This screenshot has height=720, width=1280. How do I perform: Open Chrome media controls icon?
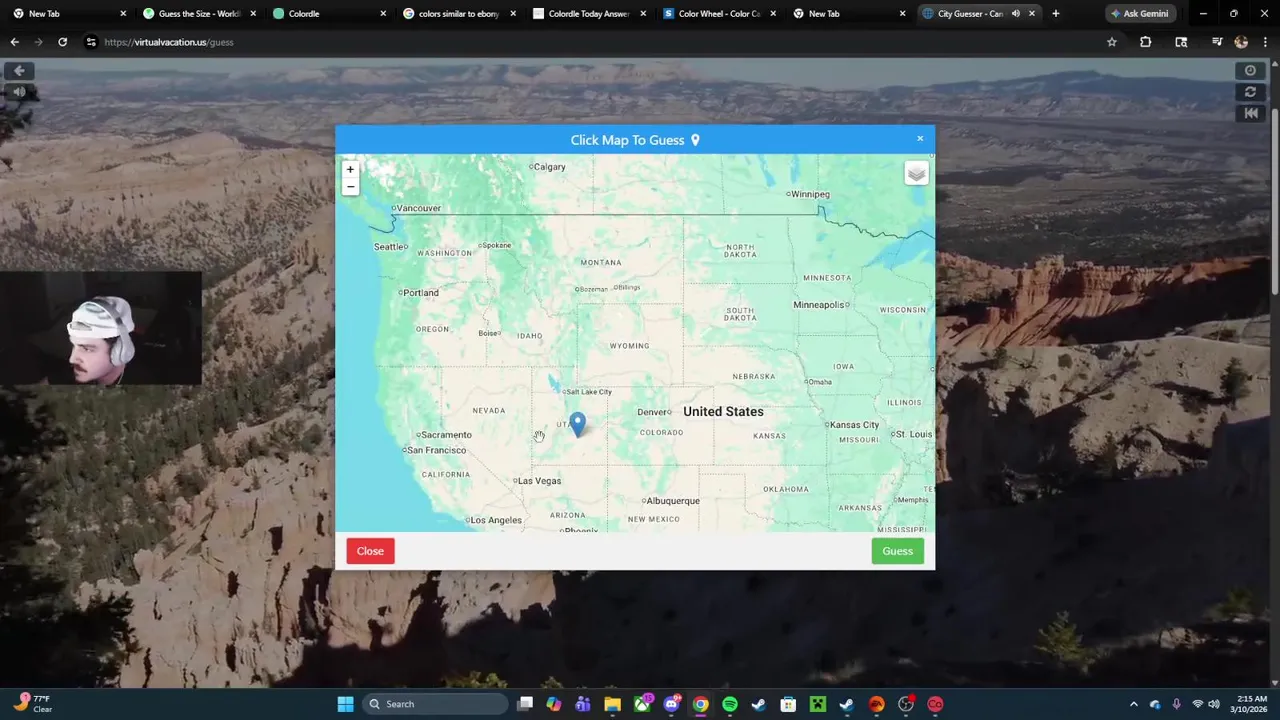pos(1216,42)
